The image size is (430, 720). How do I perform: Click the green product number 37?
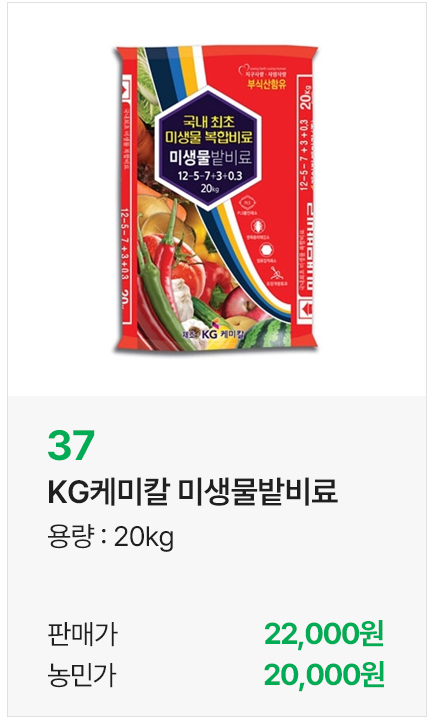pyautogui.click(x=71, y=444)
